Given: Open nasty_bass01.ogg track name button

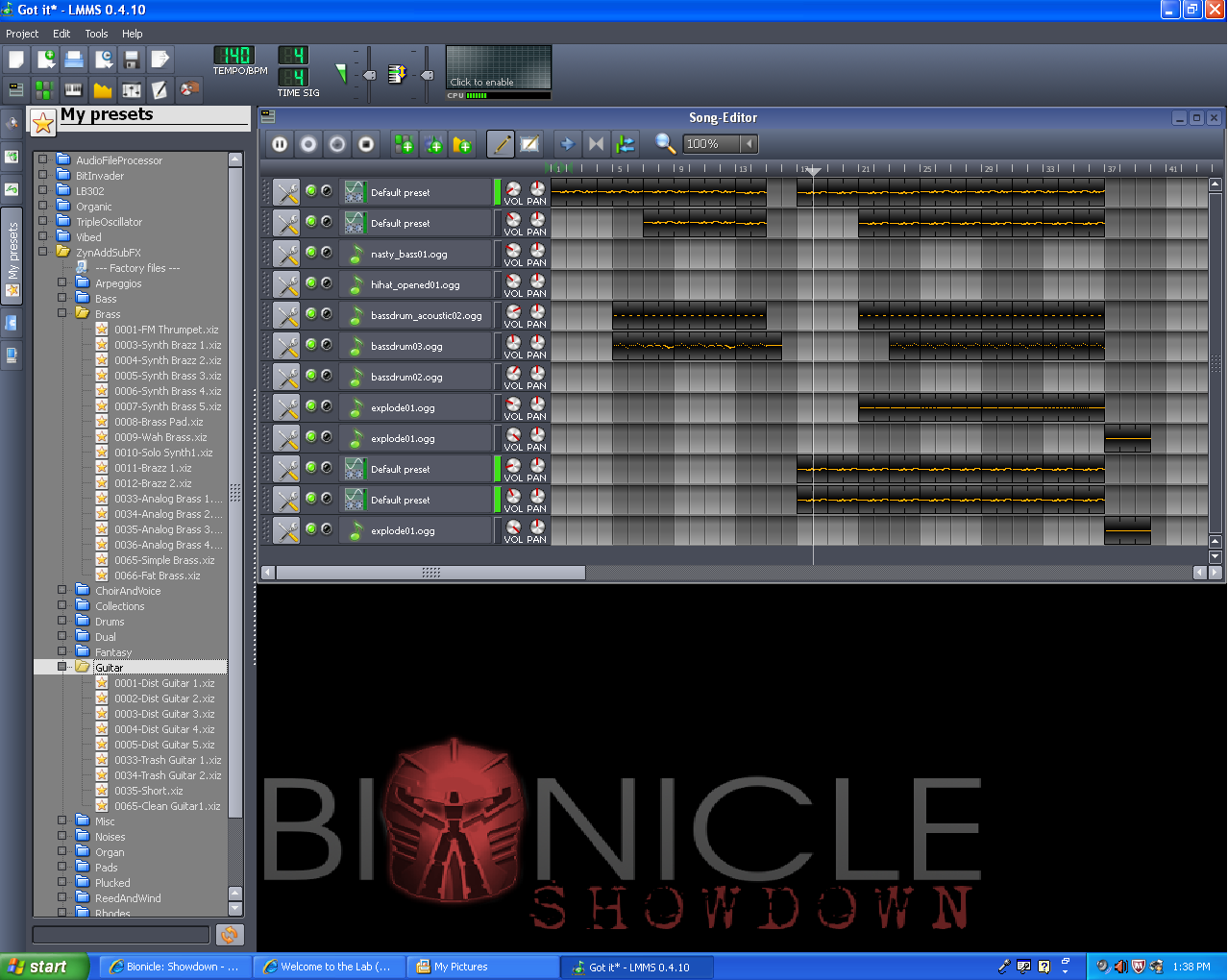Looking at the screenshot, I should pyautogui.click(x=415, y=254).
